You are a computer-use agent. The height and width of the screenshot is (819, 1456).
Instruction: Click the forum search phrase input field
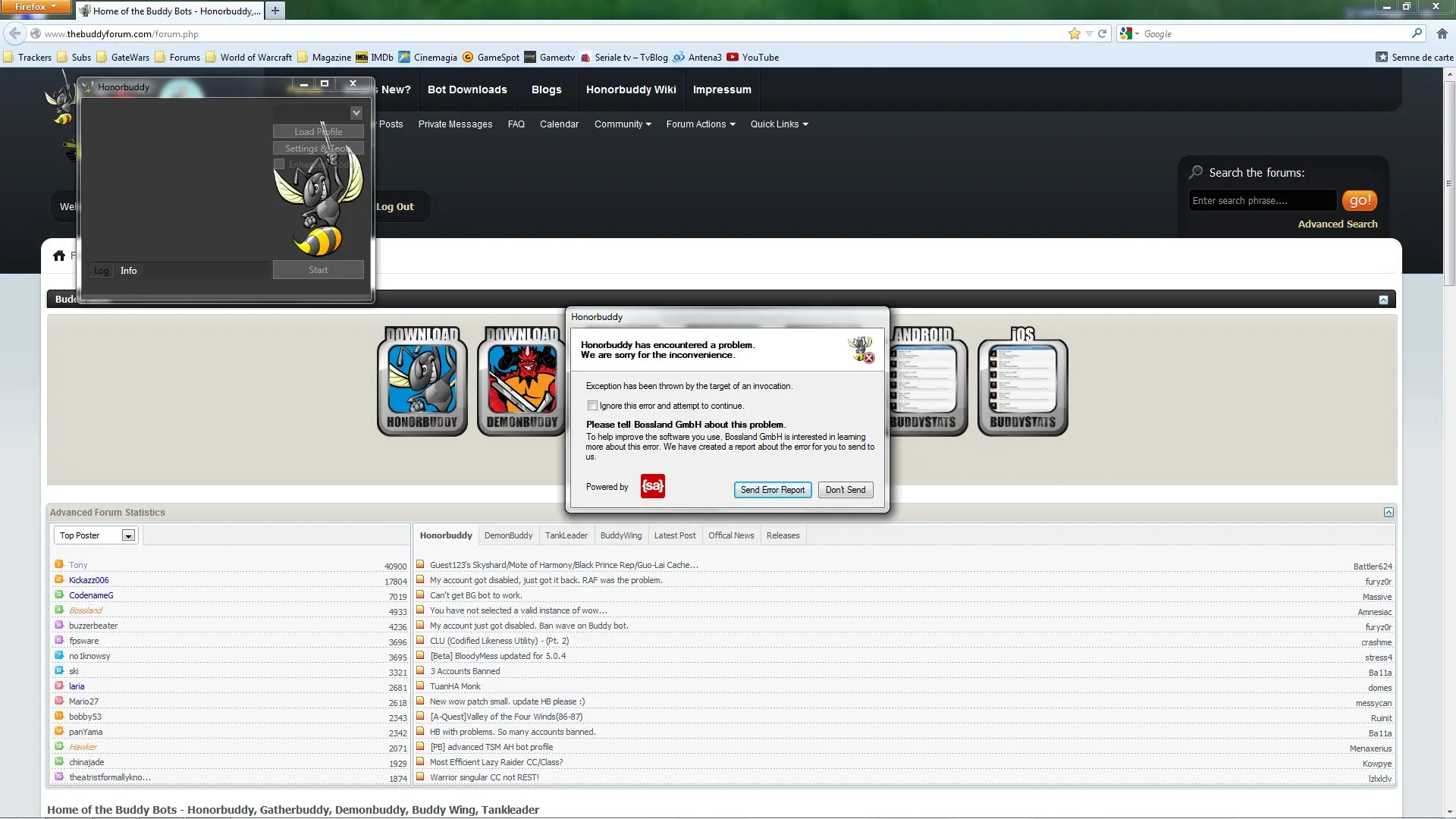point(1263,200)
